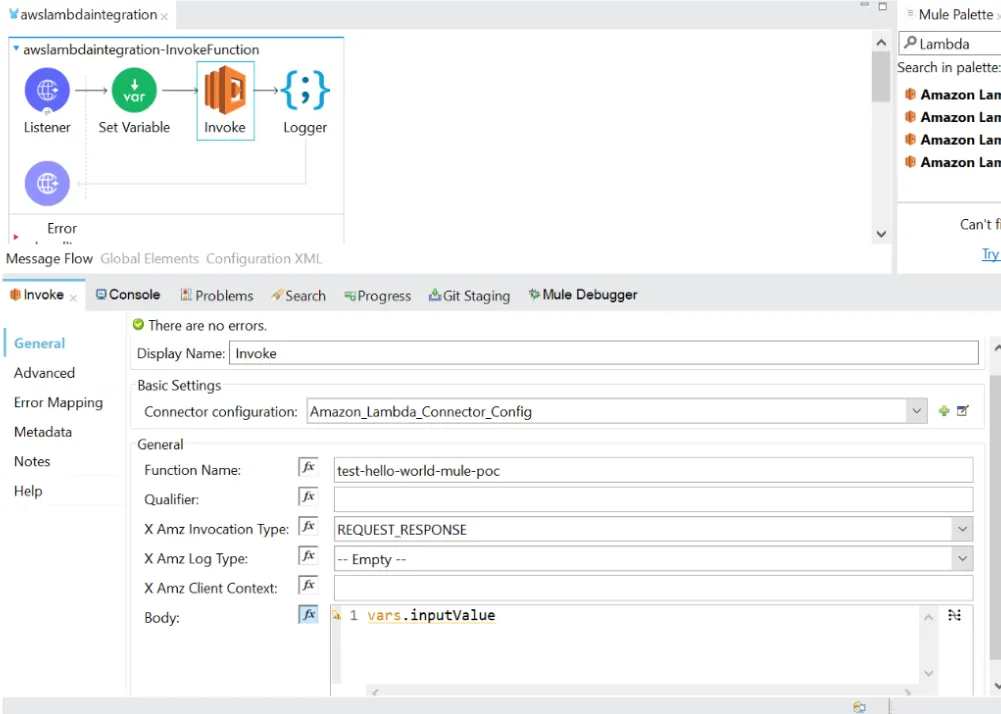Screen dimensions: 1001x714
Task: Collapse the awslambdaintegration-InvokeFunction flow
Action: 16,49
